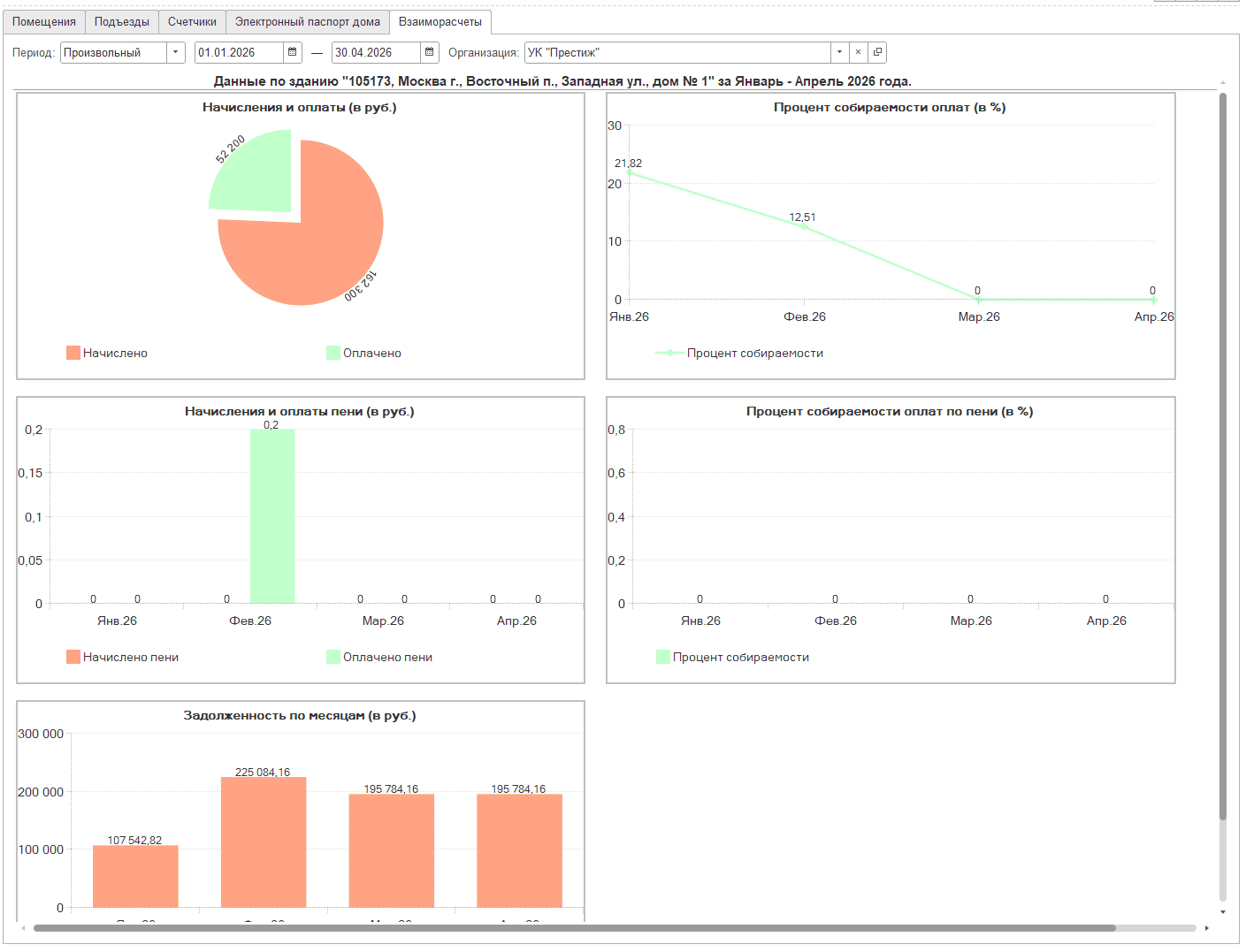Click the start date input field
The image size is (1246, 952).
[239, 52]
